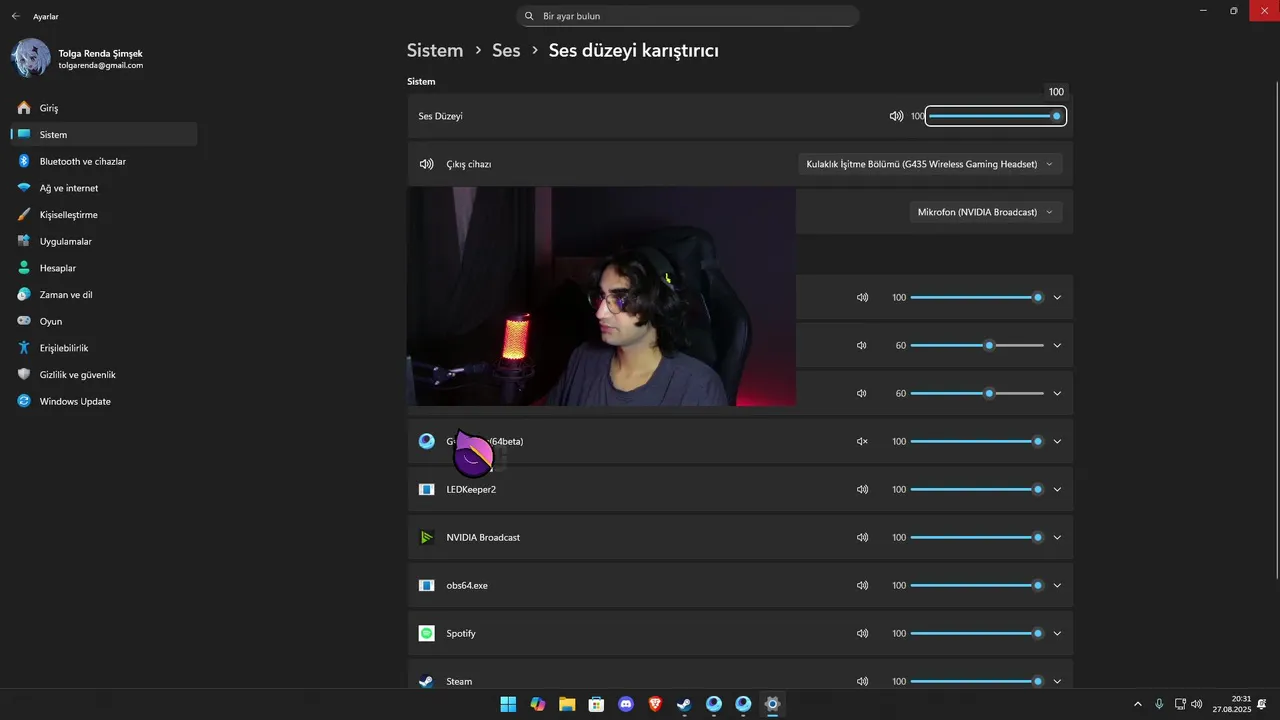Image resolution: width=1280 pixels, height=720 pixels.
Task: Adjust the system Ses Düzeyi slider
Action: [996, 116]
